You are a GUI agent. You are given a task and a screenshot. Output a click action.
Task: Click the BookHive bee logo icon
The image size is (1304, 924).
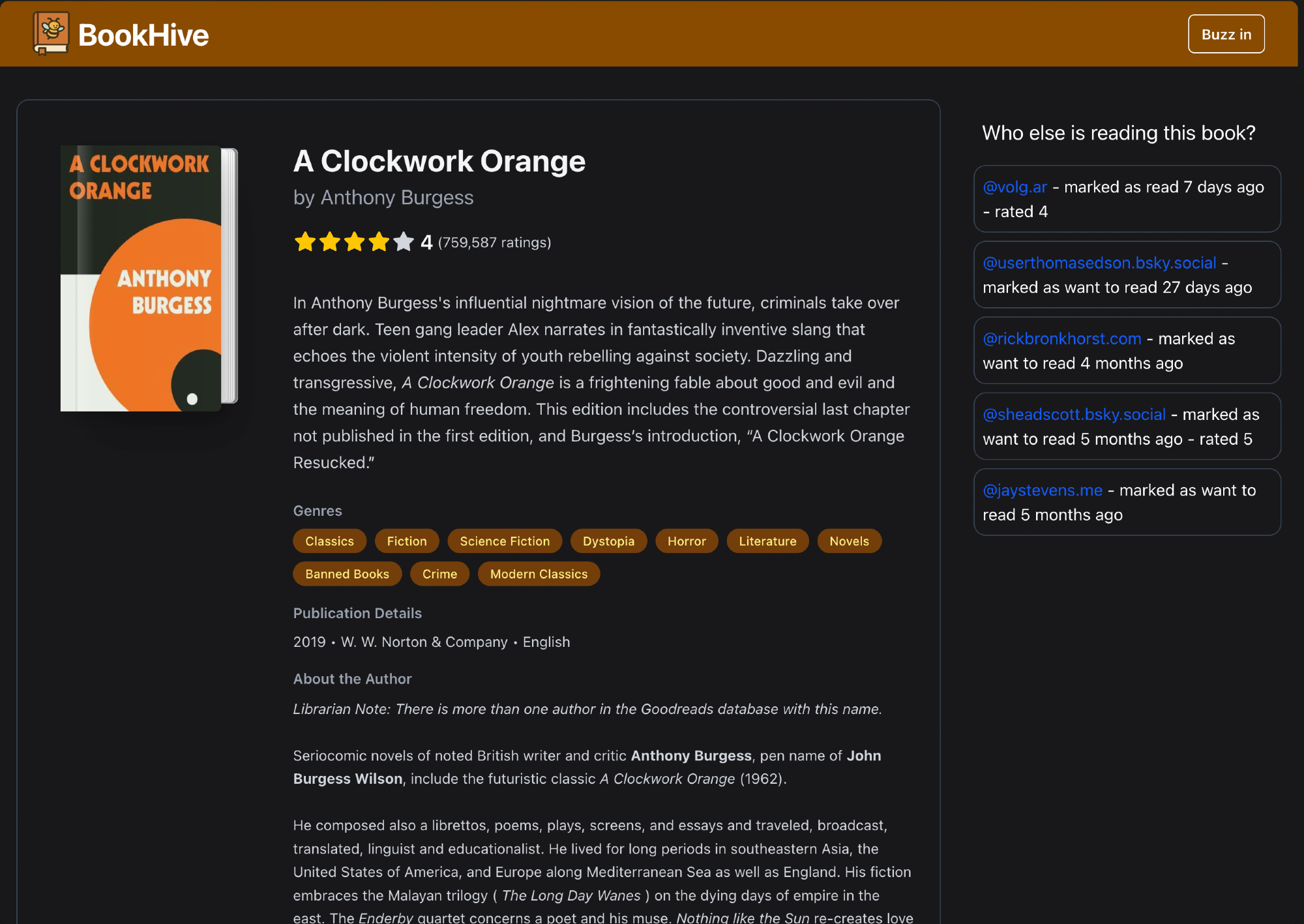pos(51,33)
